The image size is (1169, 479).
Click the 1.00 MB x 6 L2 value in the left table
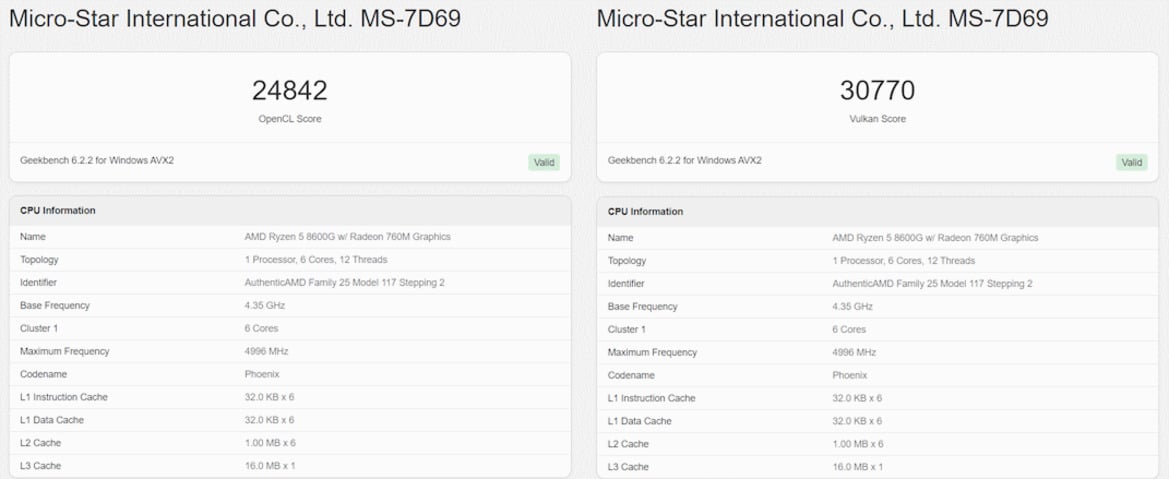(x=271, y=442)
